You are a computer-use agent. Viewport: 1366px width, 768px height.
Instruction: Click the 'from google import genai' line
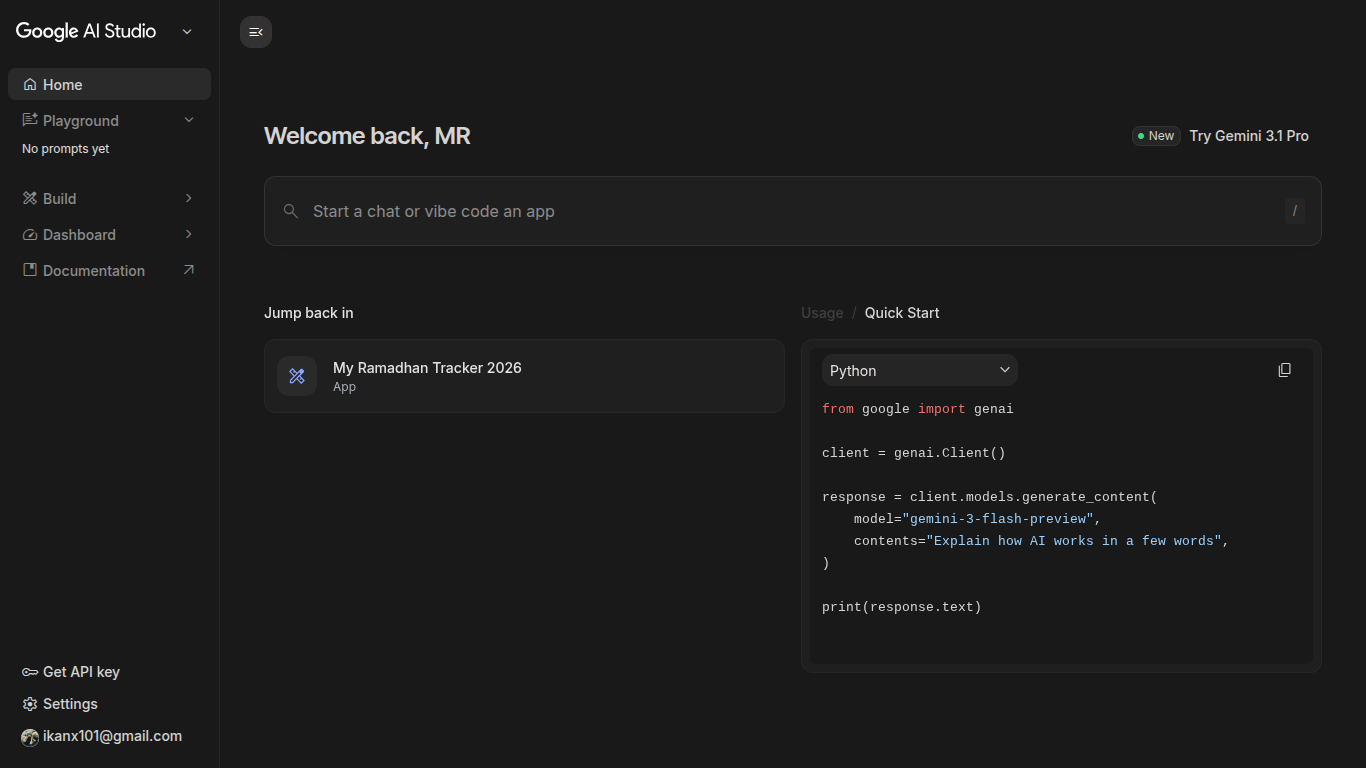[918, 409]
